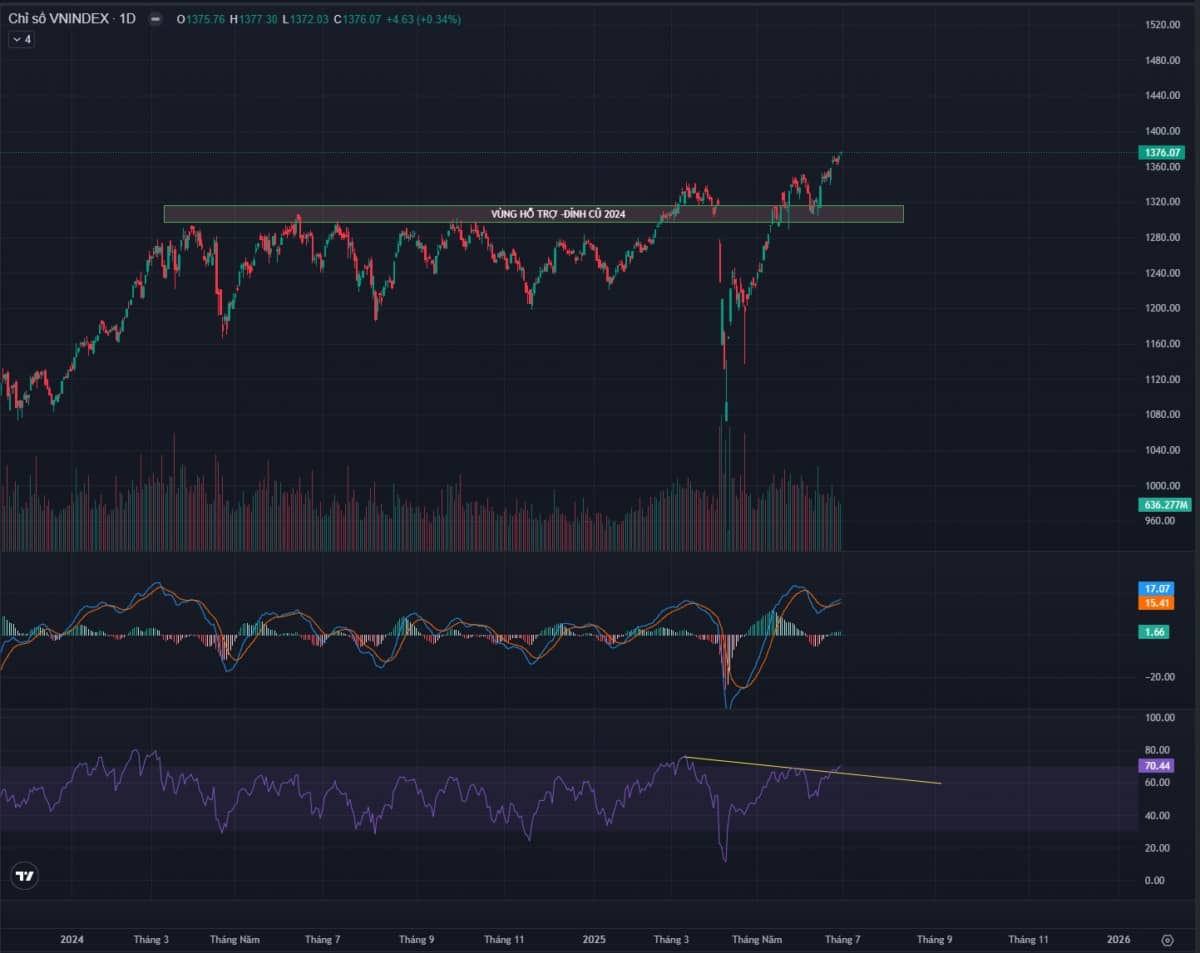Viewport: 1200px width, 953px height.
Task: Click the 1400.00 price scale label
Action: 1163,131
